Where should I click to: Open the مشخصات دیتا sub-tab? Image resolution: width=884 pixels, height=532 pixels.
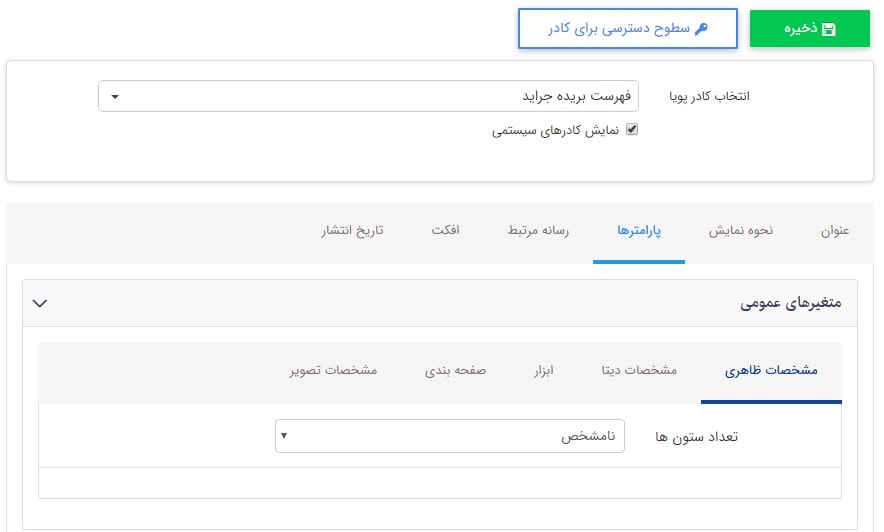pyautogui.click(x=639, y=370)
